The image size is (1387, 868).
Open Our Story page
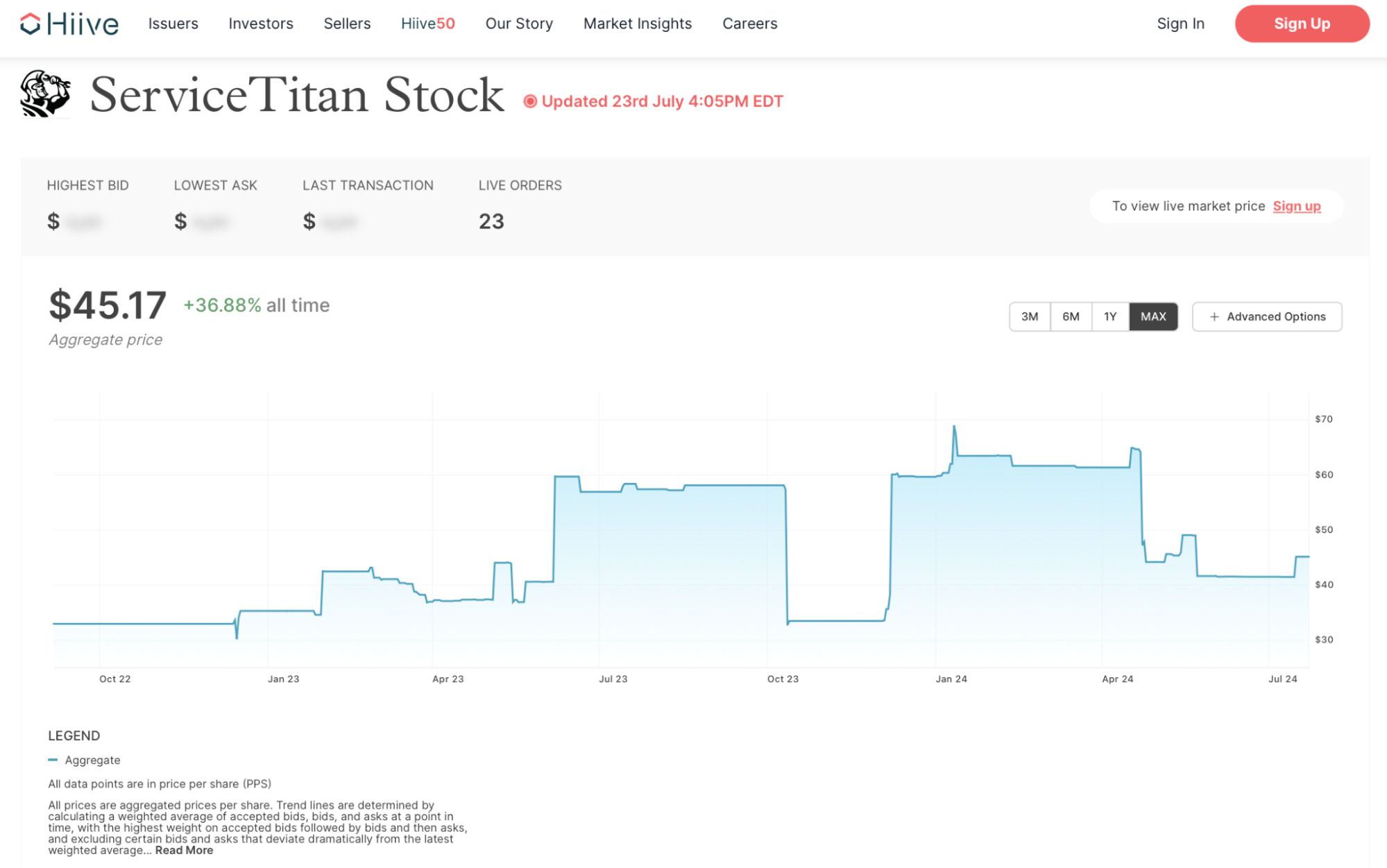coord(519,24)
